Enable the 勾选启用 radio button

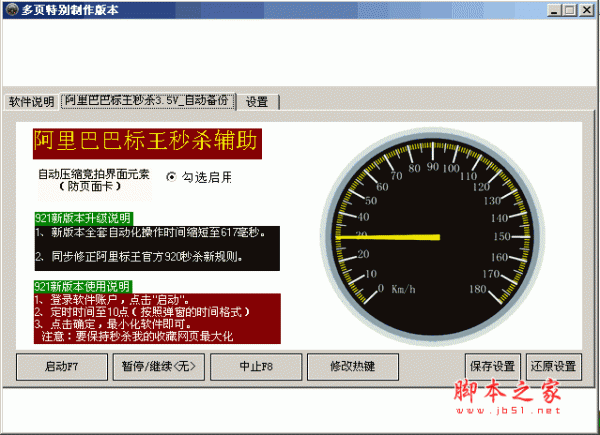[x=171, y=177]
